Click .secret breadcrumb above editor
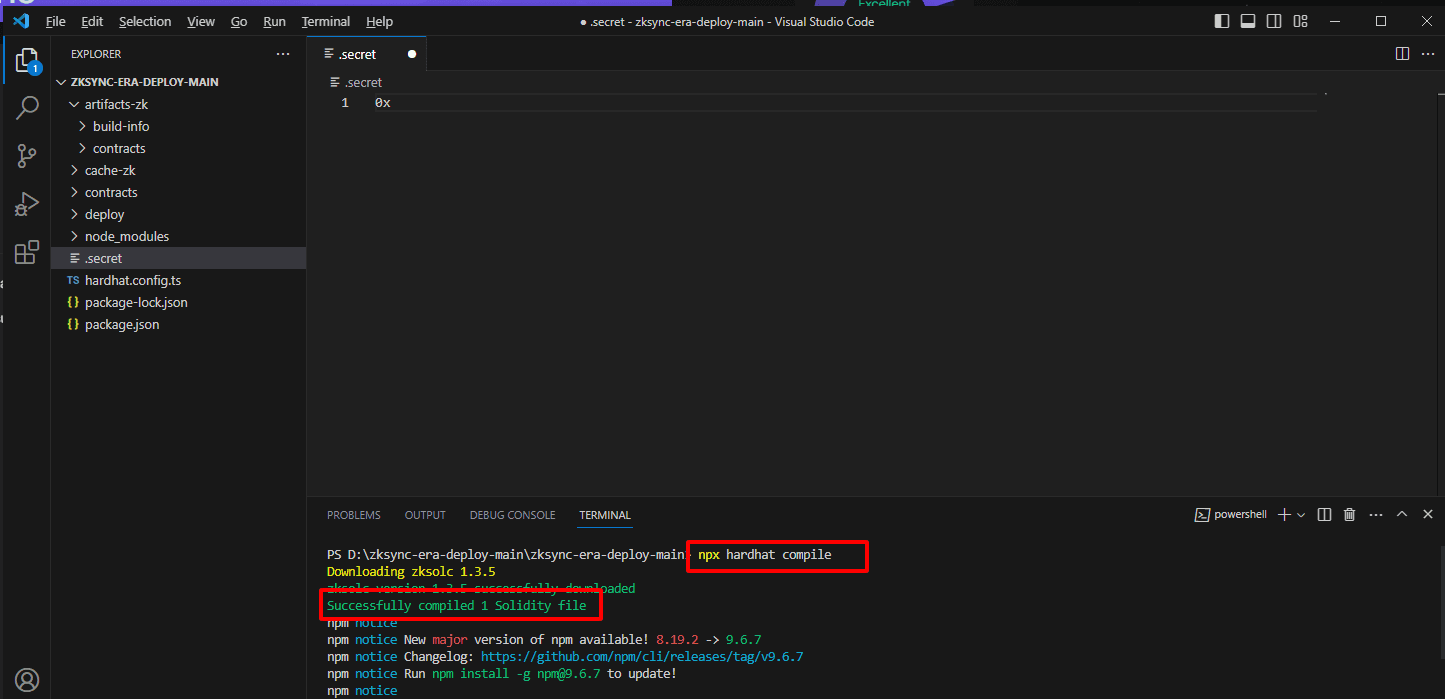This screenshot has width=1445, height=699. pyautogui.click(x=356, y=82)
